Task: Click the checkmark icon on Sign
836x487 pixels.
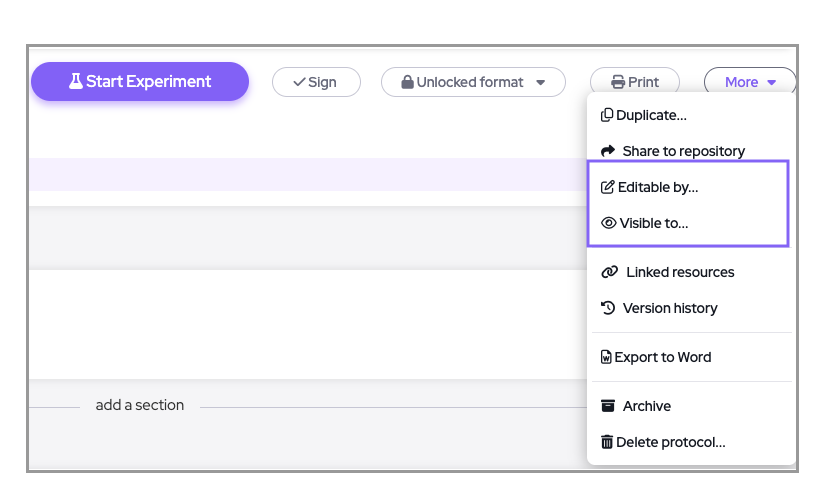Action: pos(298,82)
